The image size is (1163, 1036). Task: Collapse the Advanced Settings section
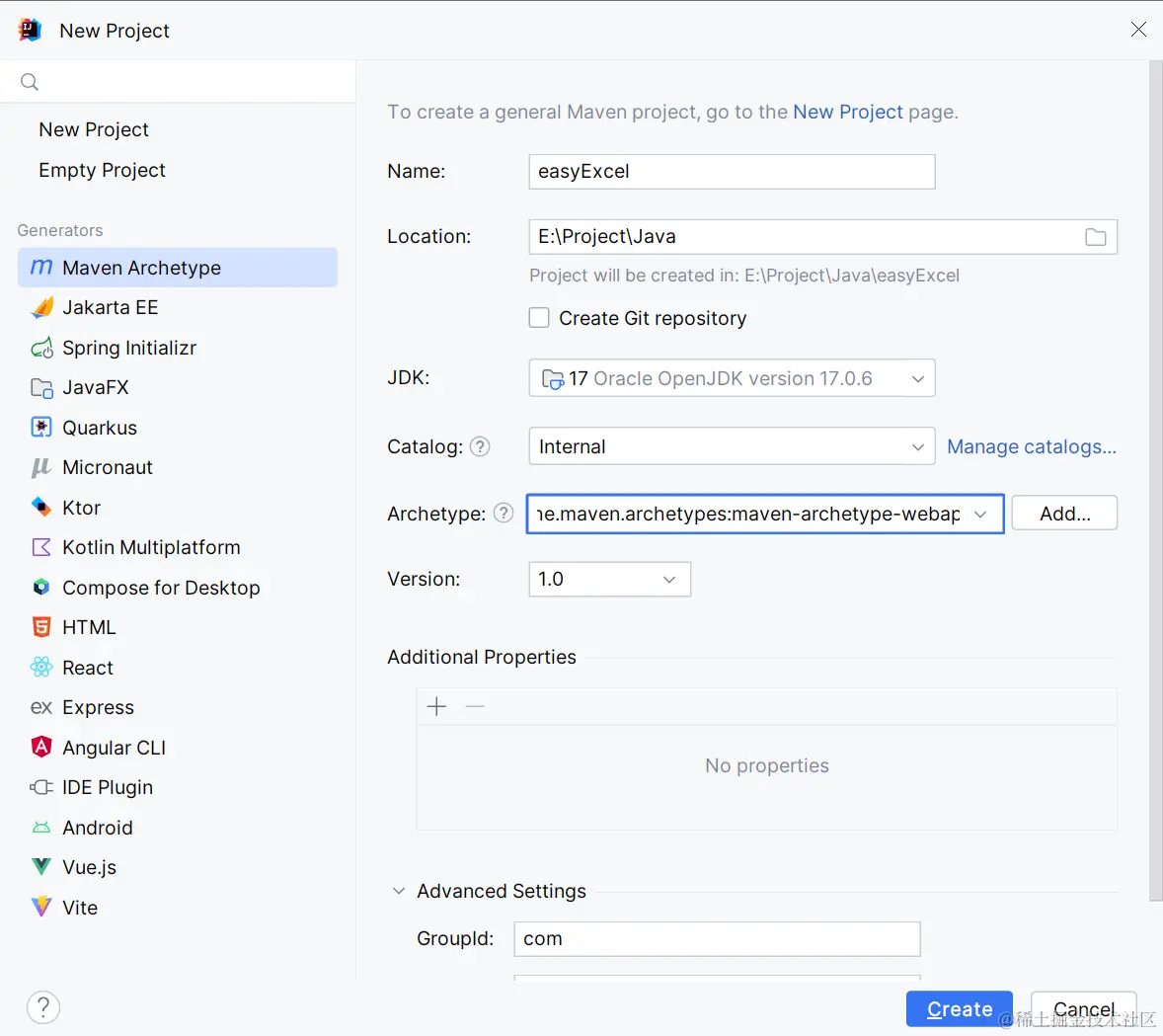click(x=398, y=891)
